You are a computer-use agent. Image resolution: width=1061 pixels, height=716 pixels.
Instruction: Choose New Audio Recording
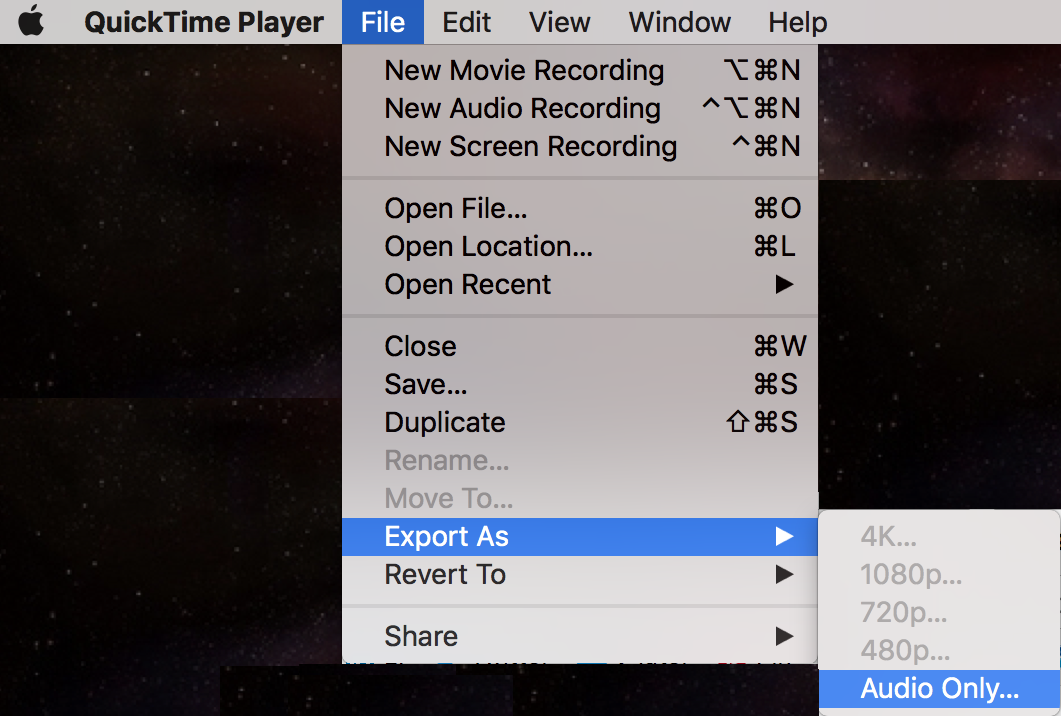coord(580,108)
